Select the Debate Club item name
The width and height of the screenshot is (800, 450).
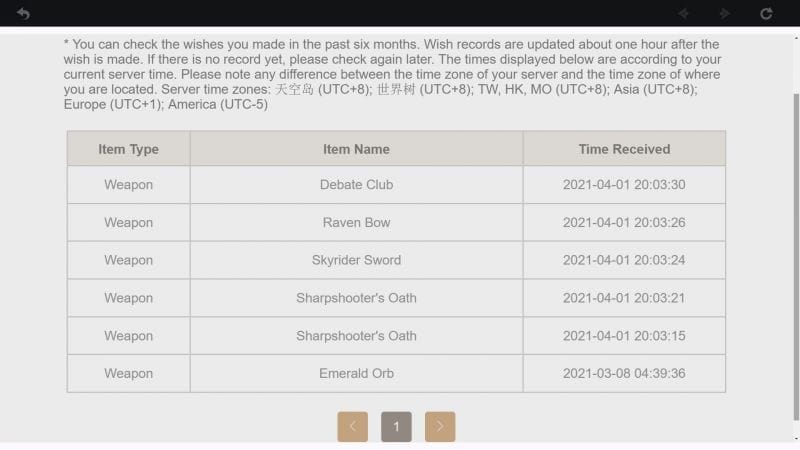click(x=356, y=185)
